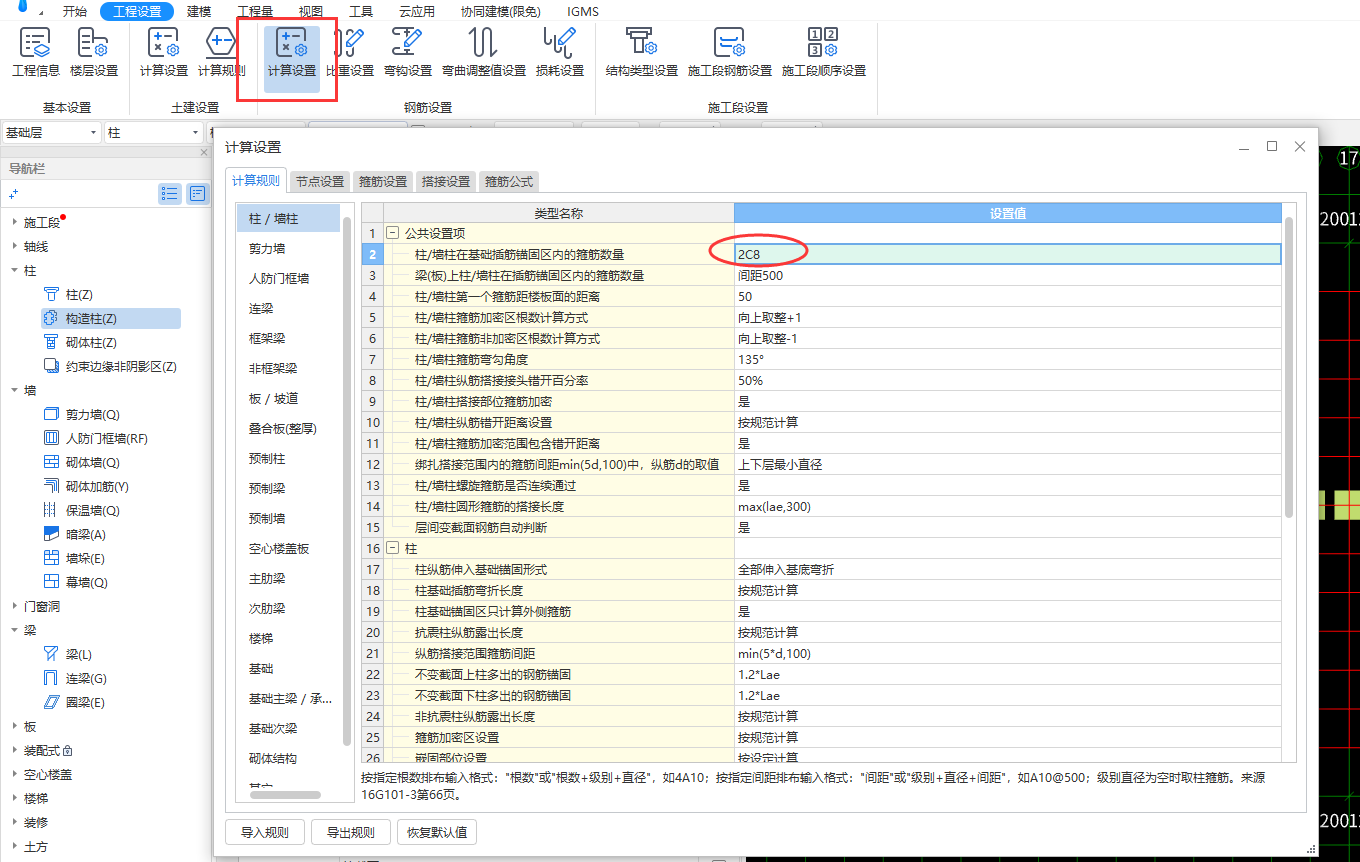Select 柱(Z) in the navigation tree
The image size is (1360, 862).
coord(78,295)
